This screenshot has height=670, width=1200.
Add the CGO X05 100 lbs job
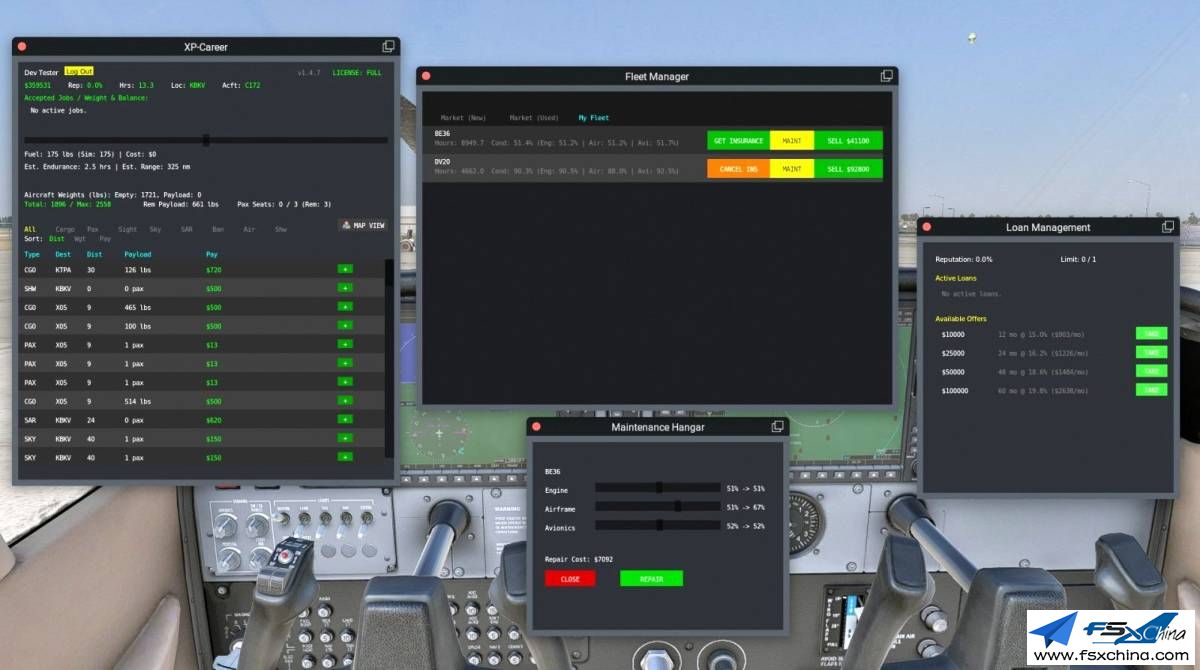(x=345, y=326)
